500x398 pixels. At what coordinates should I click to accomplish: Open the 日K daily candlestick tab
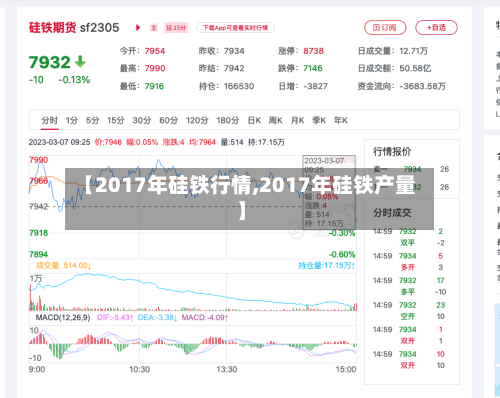pyautogui.click(x=254, y=120)
